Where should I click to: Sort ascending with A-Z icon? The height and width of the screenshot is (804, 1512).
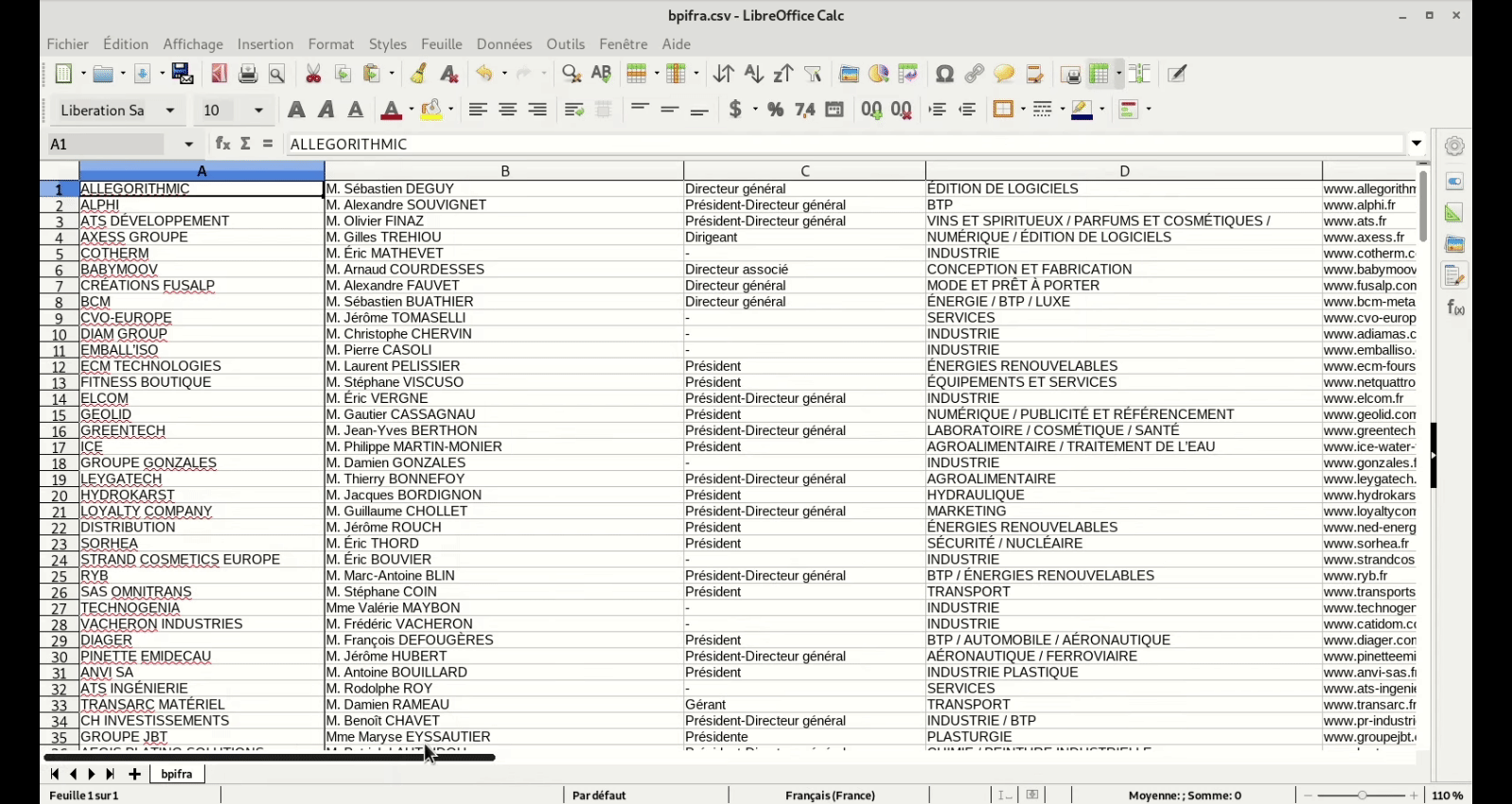[754, 74]
